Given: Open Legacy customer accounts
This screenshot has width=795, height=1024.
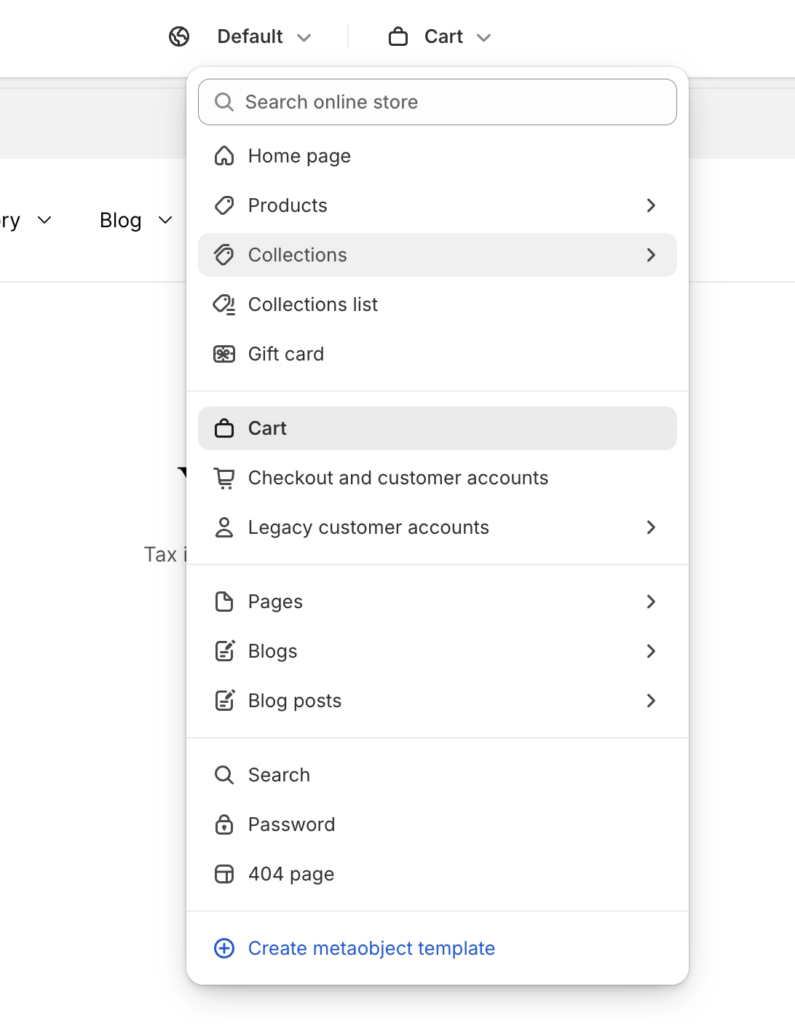Looking at the screenshot, I should [x=437, y=528].
